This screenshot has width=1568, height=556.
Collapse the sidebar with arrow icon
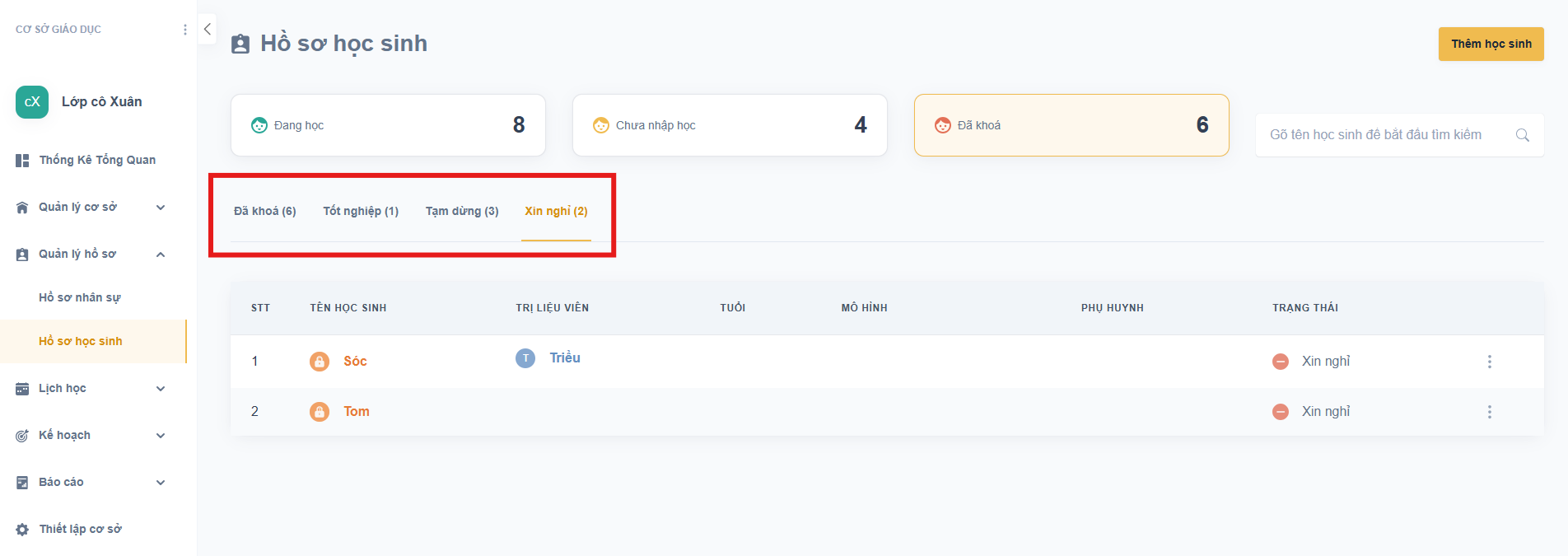coord(208,29)
